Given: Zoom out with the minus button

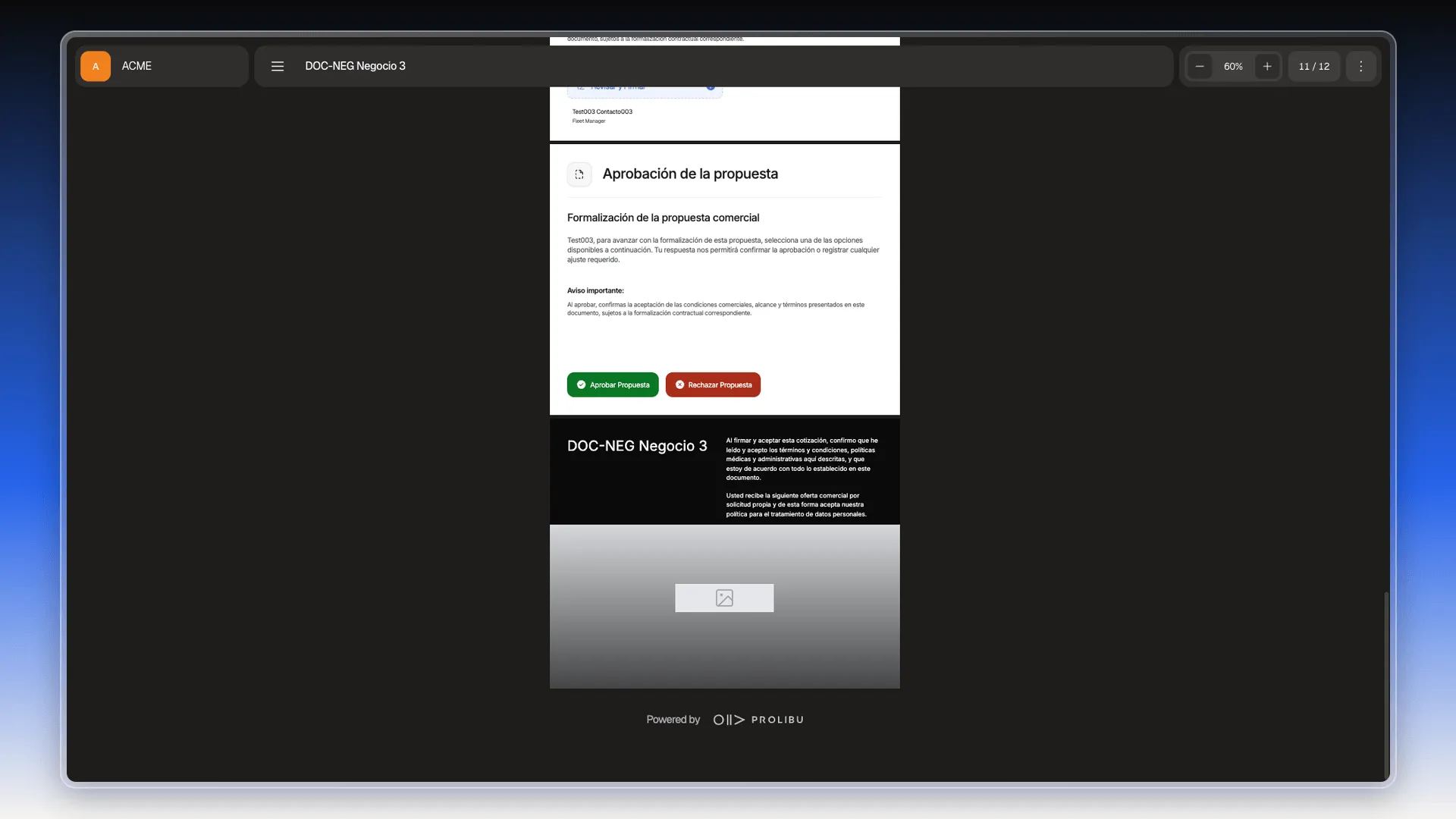Looking at the screenshot, I should click(x=1200, y=66).
